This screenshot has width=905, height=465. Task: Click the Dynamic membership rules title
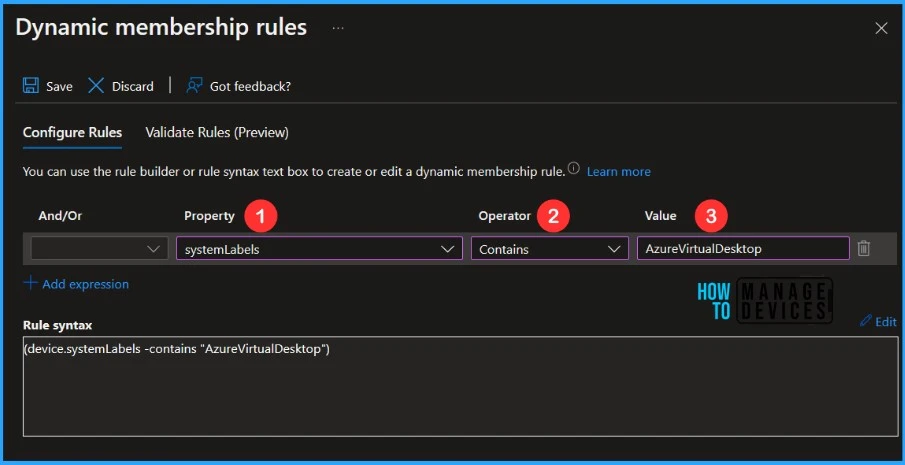tap(161, 28)
